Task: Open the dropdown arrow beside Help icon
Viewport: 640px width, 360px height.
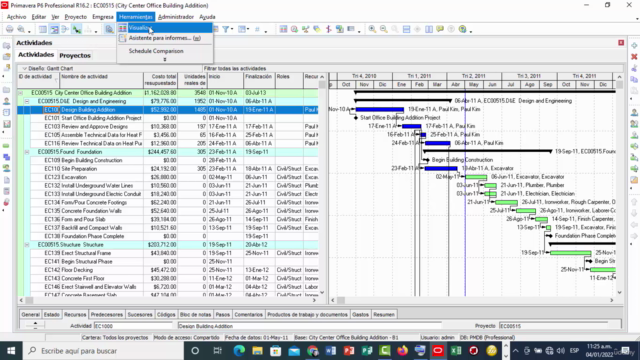Action: (x=470, y=31)
